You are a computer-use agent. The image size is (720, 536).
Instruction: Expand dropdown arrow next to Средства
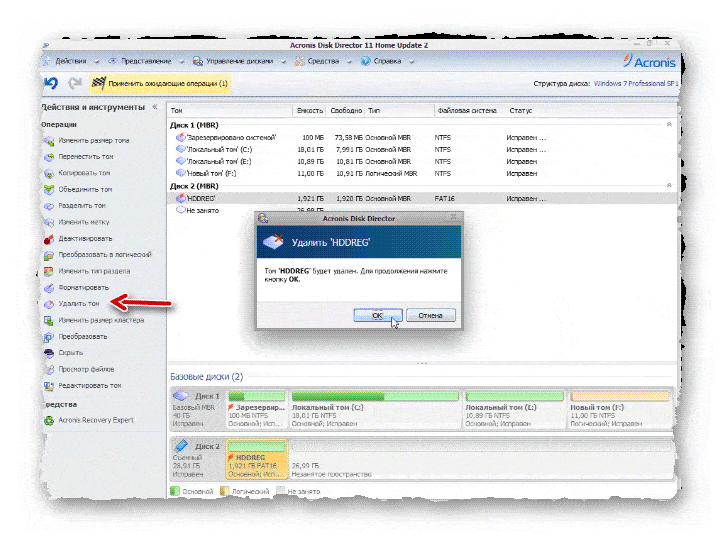(x=349, y=62)
